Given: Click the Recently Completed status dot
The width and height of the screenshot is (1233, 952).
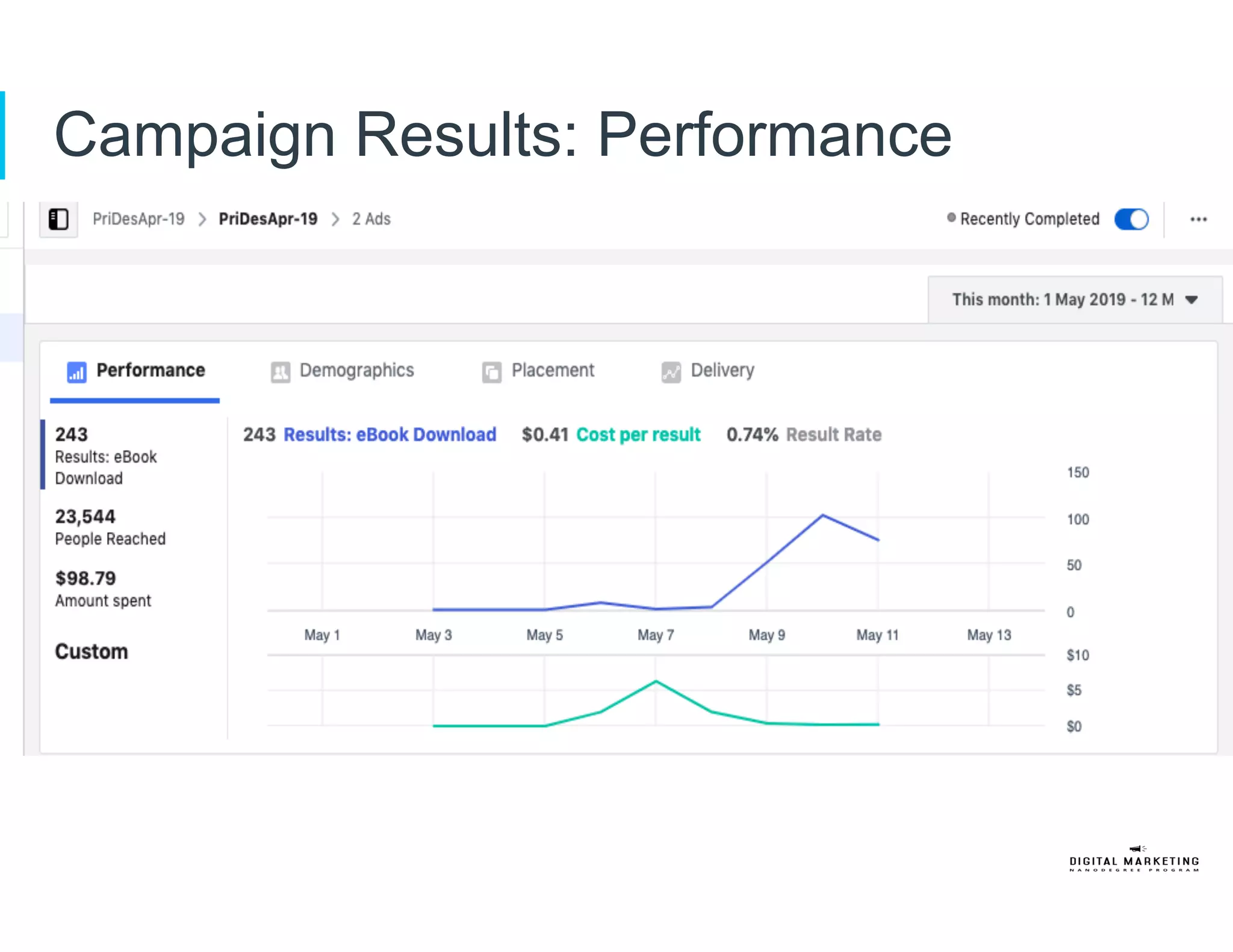Looking at the screenshot, I should [951, 217].
